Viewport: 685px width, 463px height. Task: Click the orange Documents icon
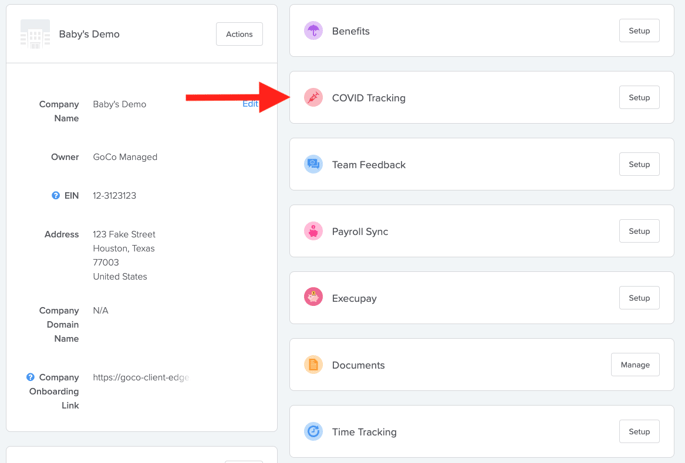[x=313, y=365]
